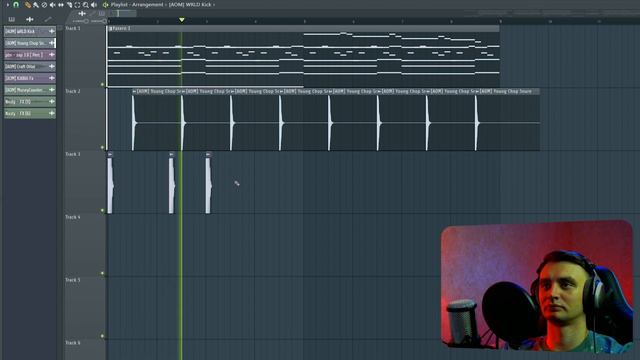Show automation clips in the picker panel

[48, 19]
